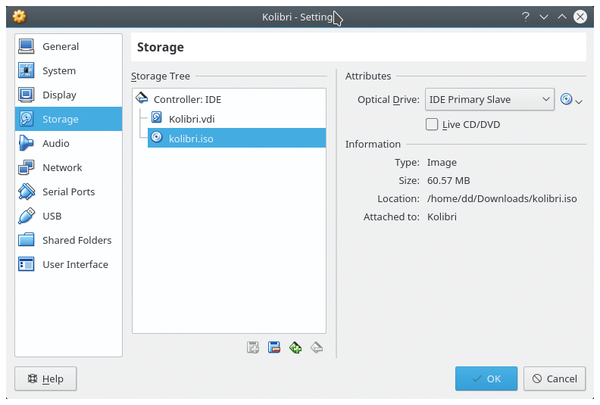Open the choose optical disk menu icon
Screen dimensions: 600x405
571,100
